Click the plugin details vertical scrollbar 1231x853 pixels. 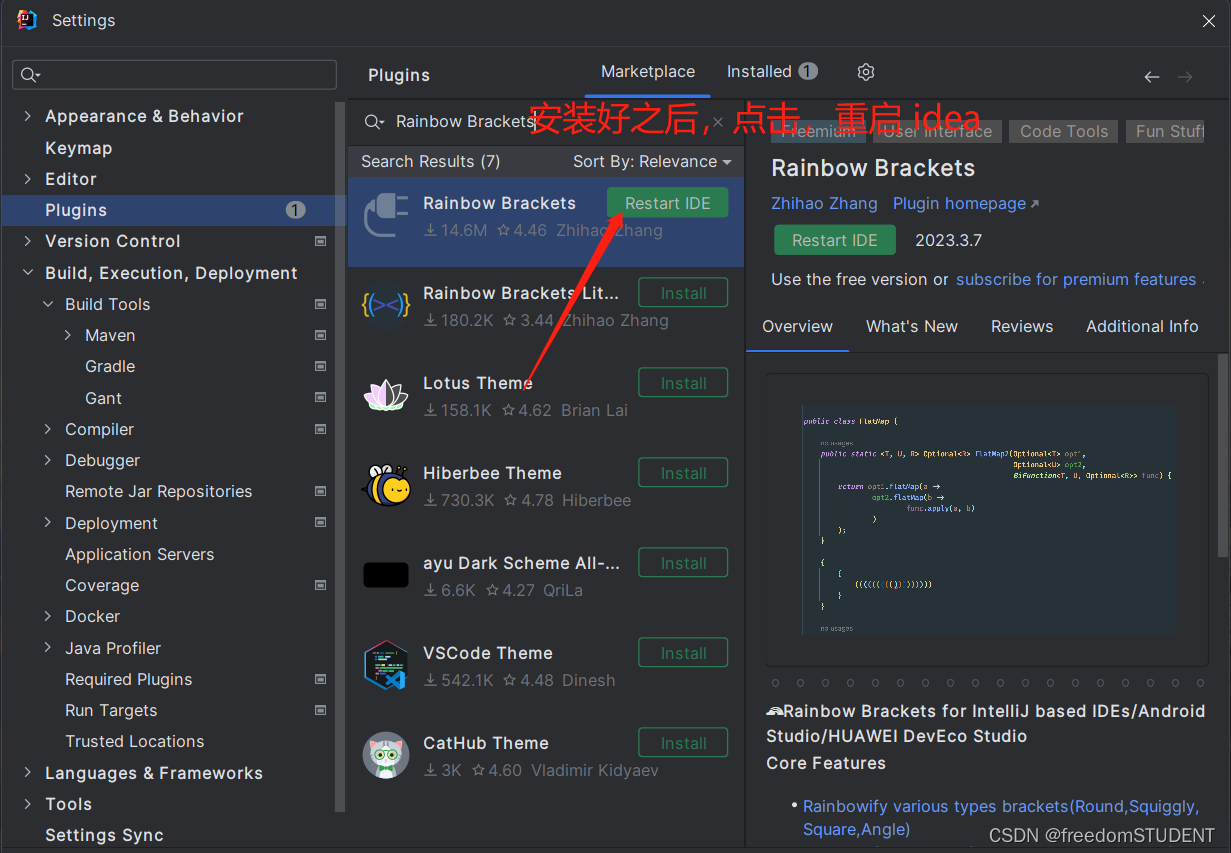point(1223,455)
